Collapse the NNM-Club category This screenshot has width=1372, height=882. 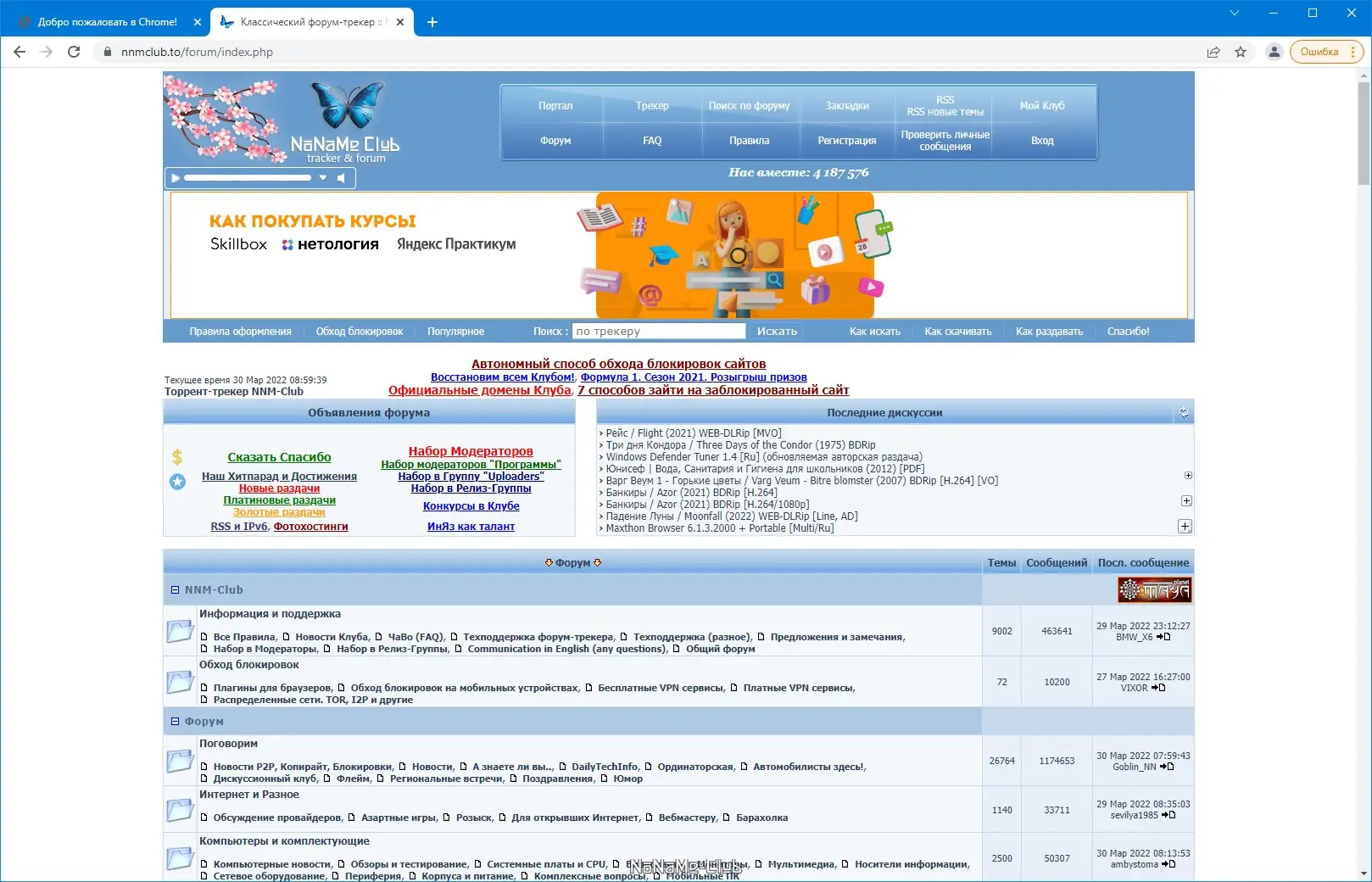tap(176, 590)
